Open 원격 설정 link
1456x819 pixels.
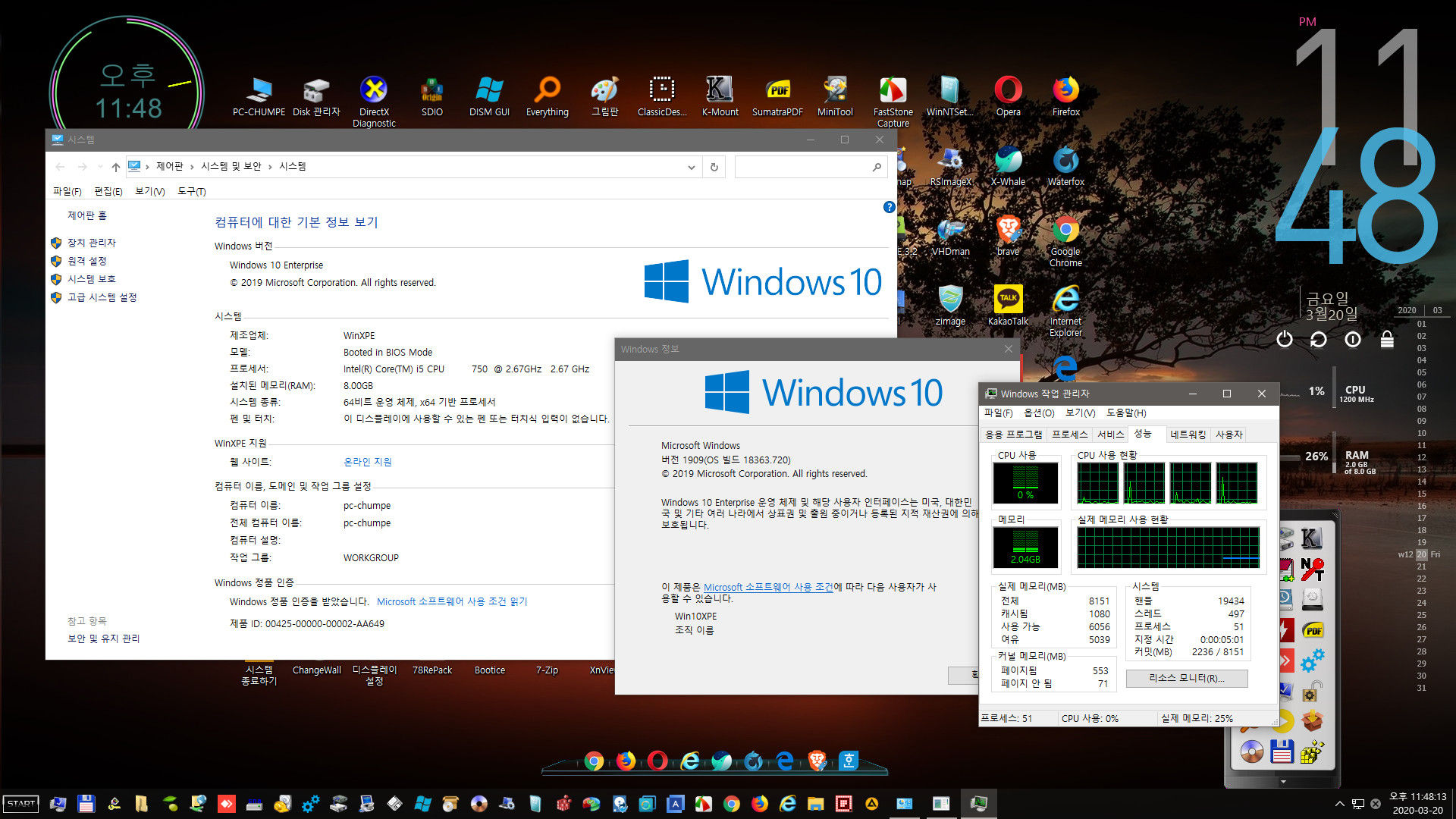tap(86, 261)
